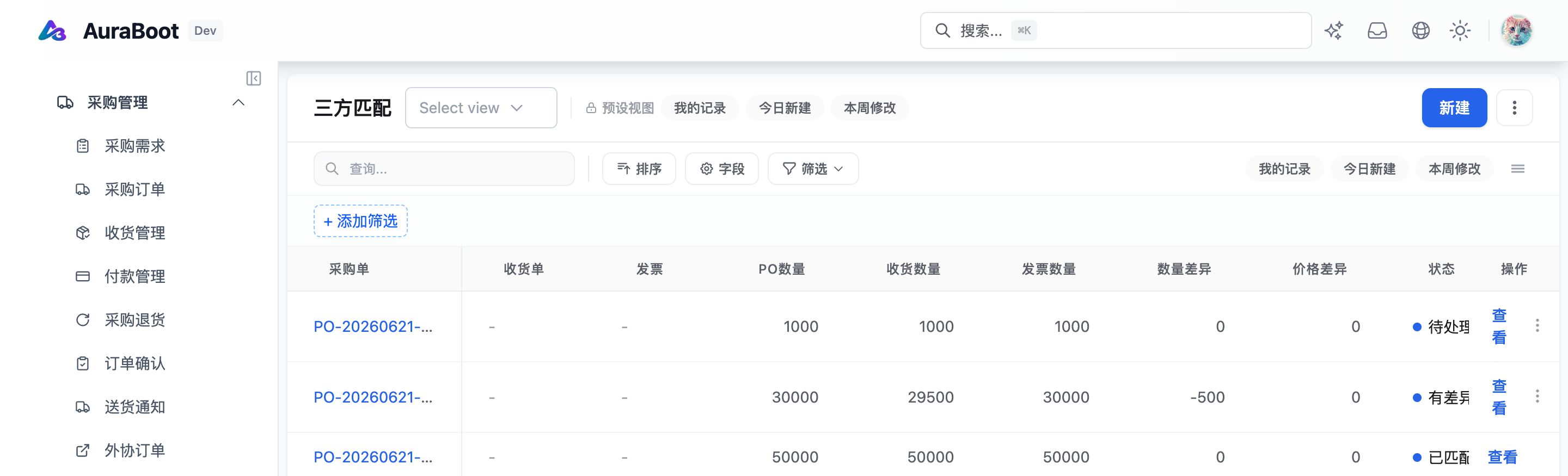Open row actions menu for 待处理 row

(1537, 326)
